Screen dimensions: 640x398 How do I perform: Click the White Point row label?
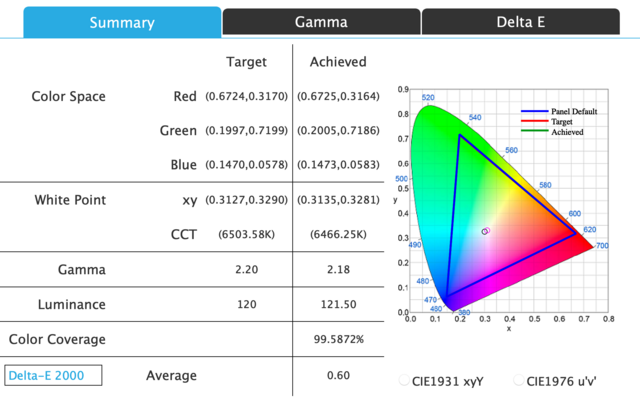[x=70, y=200]
